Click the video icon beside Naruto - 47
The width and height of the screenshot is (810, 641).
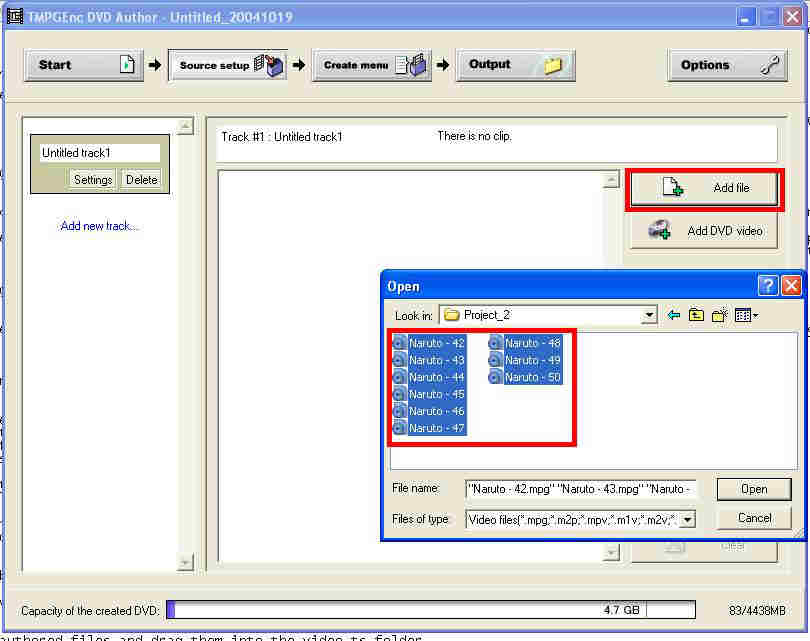click(400, 428)
